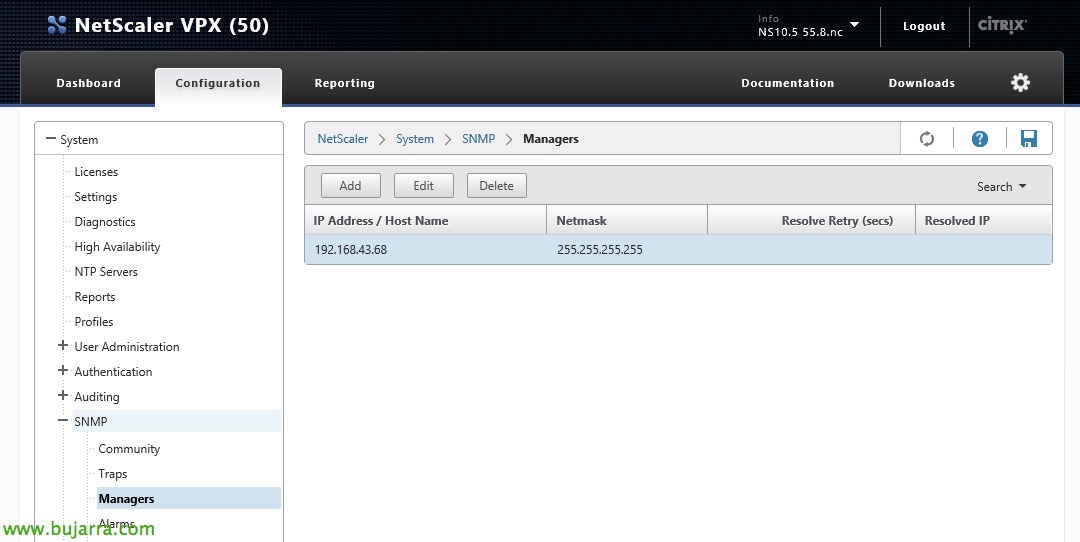
Task: Collapse the System tree node
Action: (x=50, y=138)
